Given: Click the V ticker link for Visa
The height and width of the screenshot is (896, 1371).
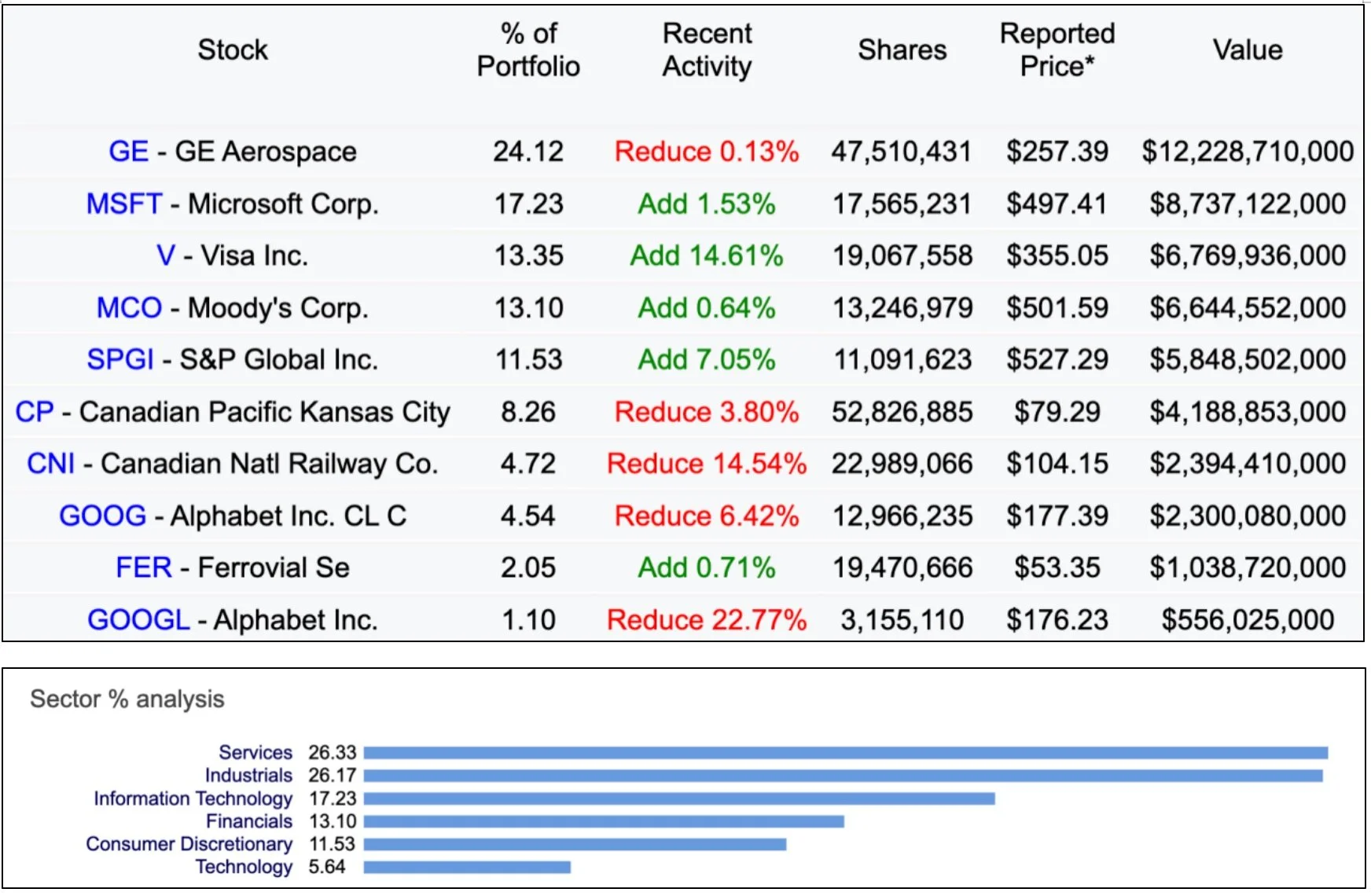Looking at the screenshot, I should pyautogui.click(x=166, y=255).
